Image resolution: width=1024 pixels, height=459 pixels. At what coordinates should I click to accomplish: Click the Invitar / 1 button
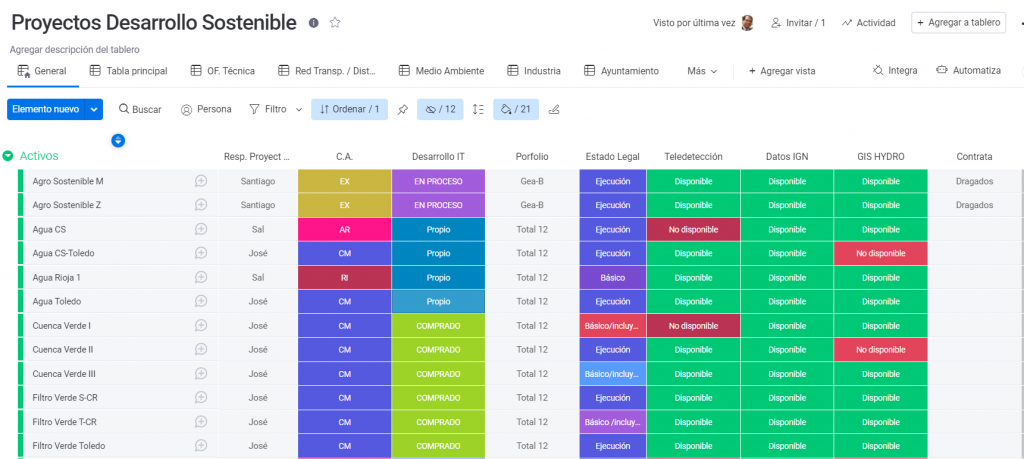point(798,23)
